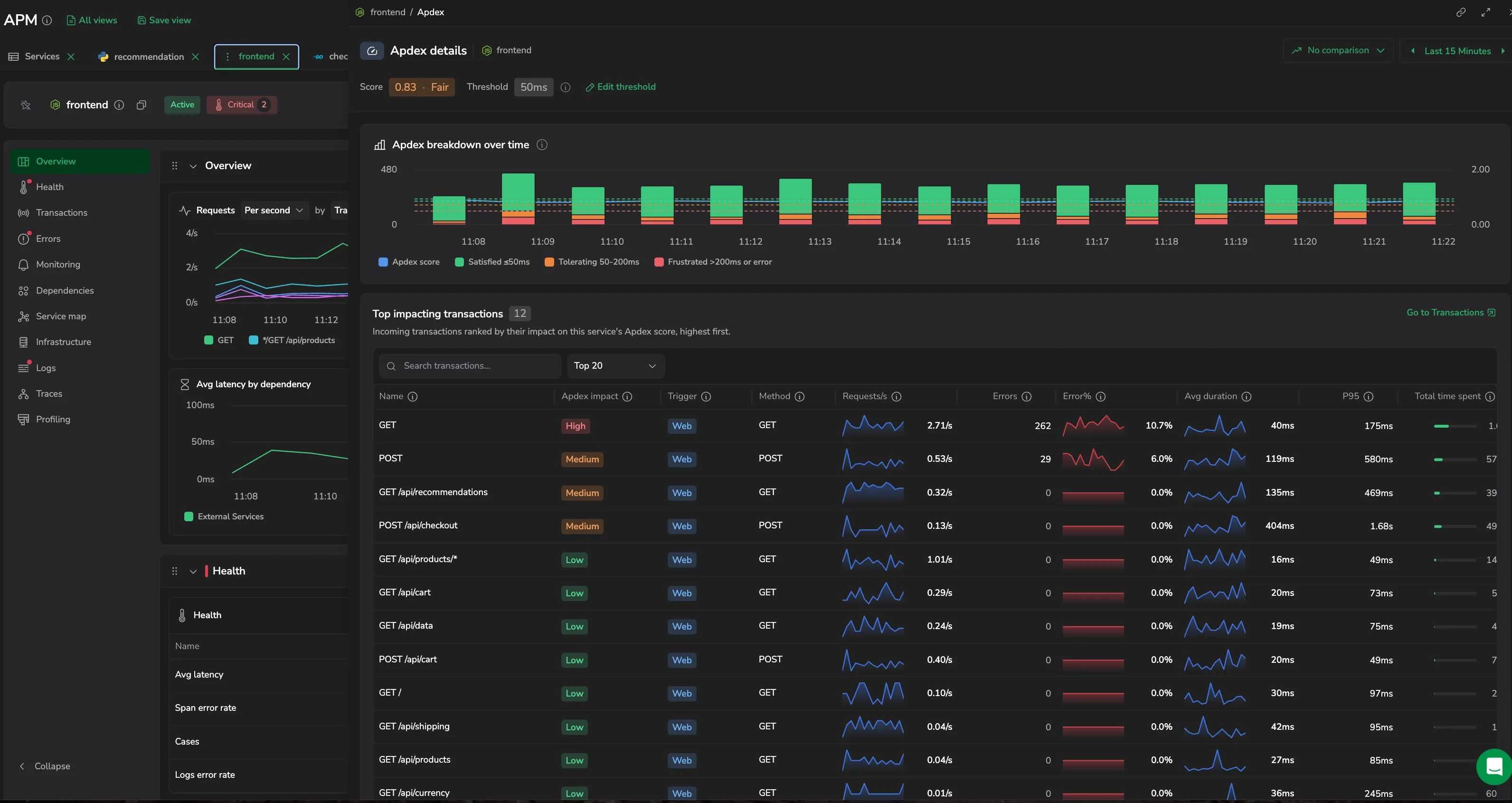Screen dimensions: 1512x803
Task: Open the No comparison dropdown
Action: [x=1338, y=50]
